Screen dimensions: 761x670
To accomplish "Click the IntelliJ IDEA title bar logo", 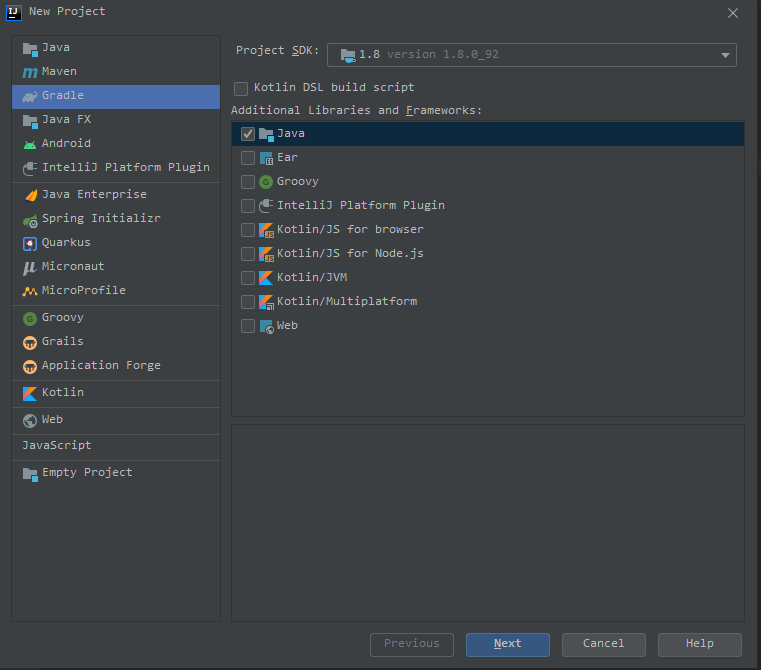I will tap(14, 13).
